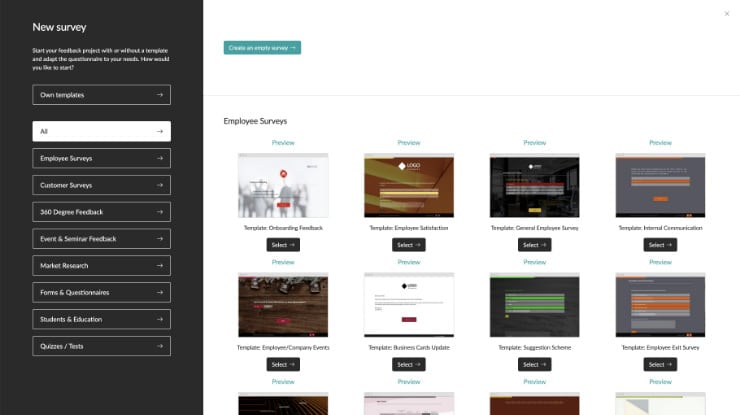
Task: Click the Employee/Company Events thumbnail
Action: pos(283,305)
